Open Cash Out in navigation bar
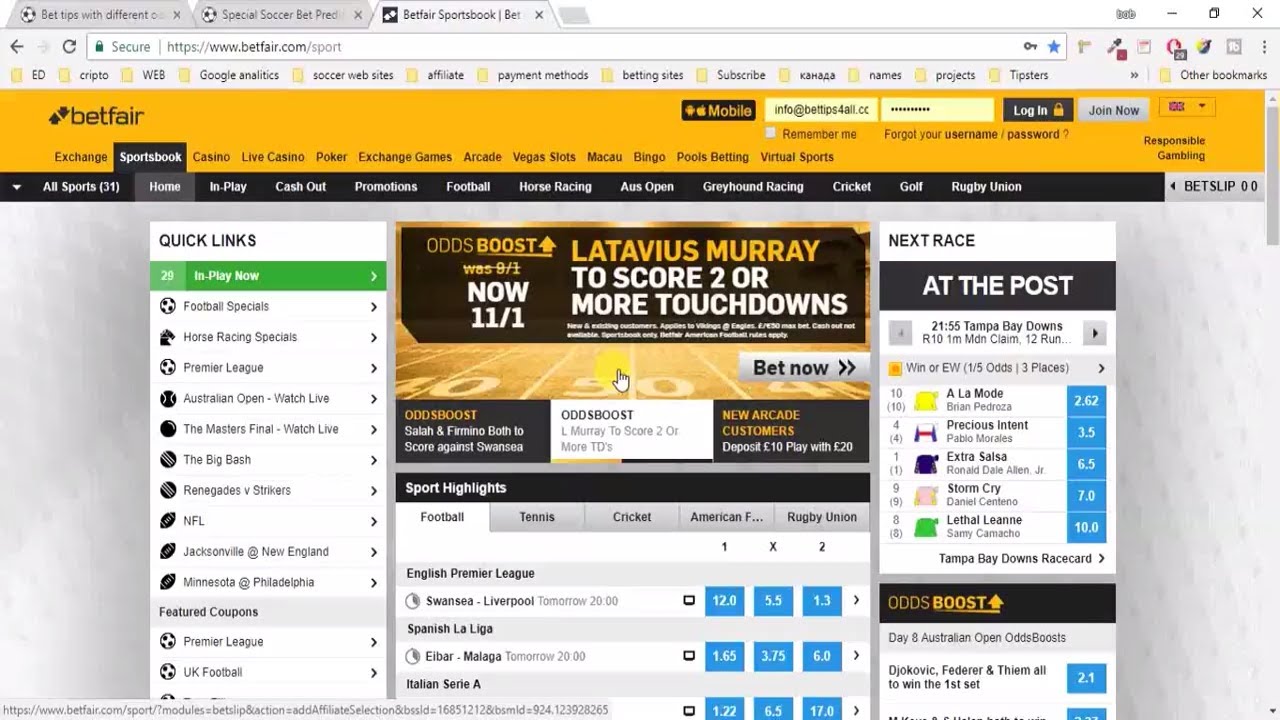The image size is (1280, 720). point(301,187)
